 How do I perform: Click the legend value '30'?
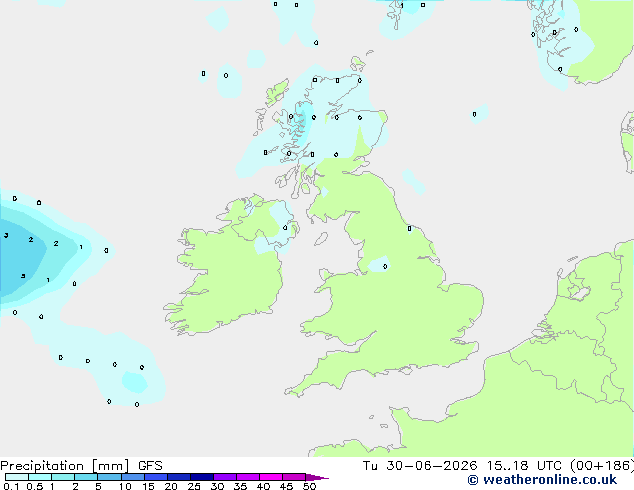[x=217, y=486]
